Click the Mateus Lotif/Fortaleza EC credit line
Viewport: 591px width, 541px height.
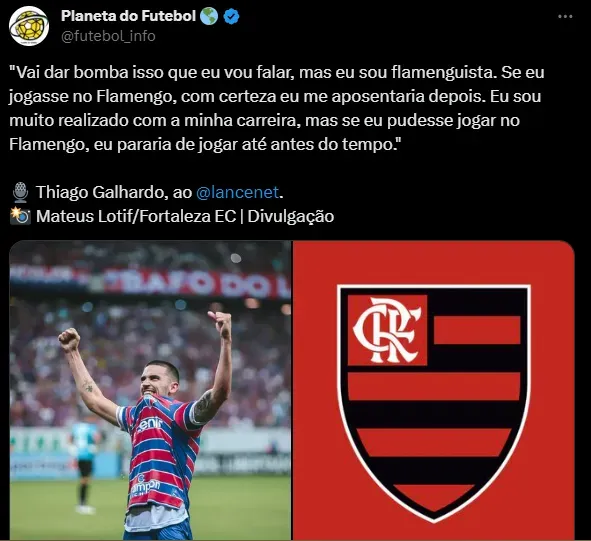(185, 216)
